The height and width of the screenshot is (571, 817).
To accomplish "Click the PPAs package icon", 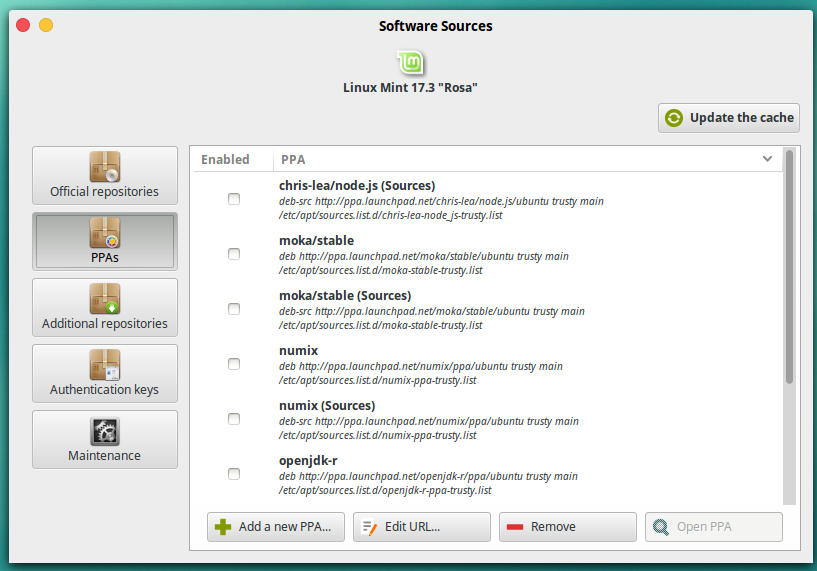I will coord(105,233).
